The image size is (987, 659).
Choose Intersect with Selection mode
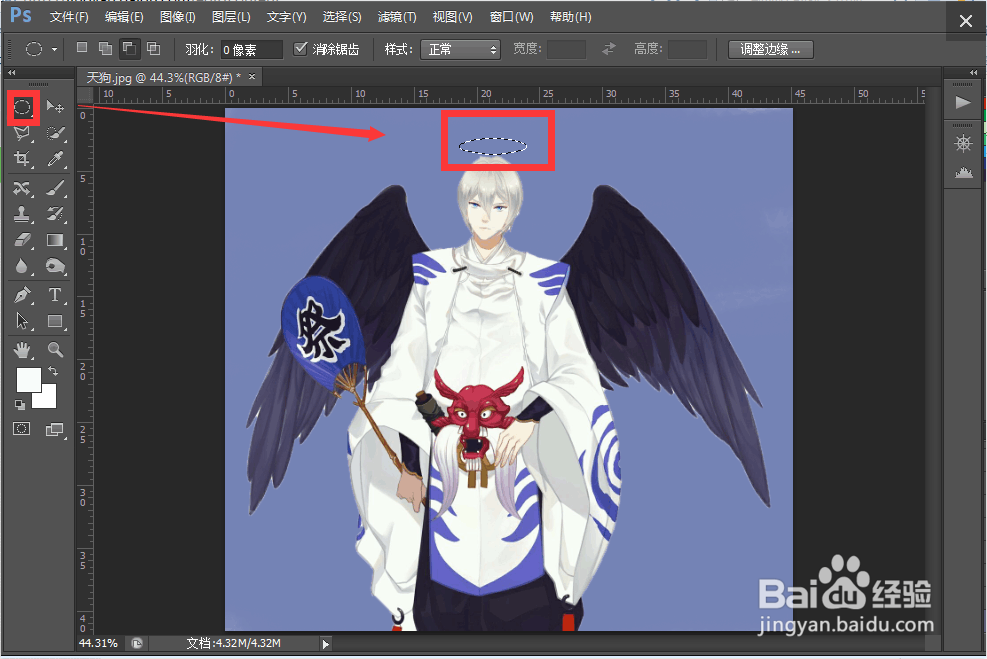tap(154, 48)
